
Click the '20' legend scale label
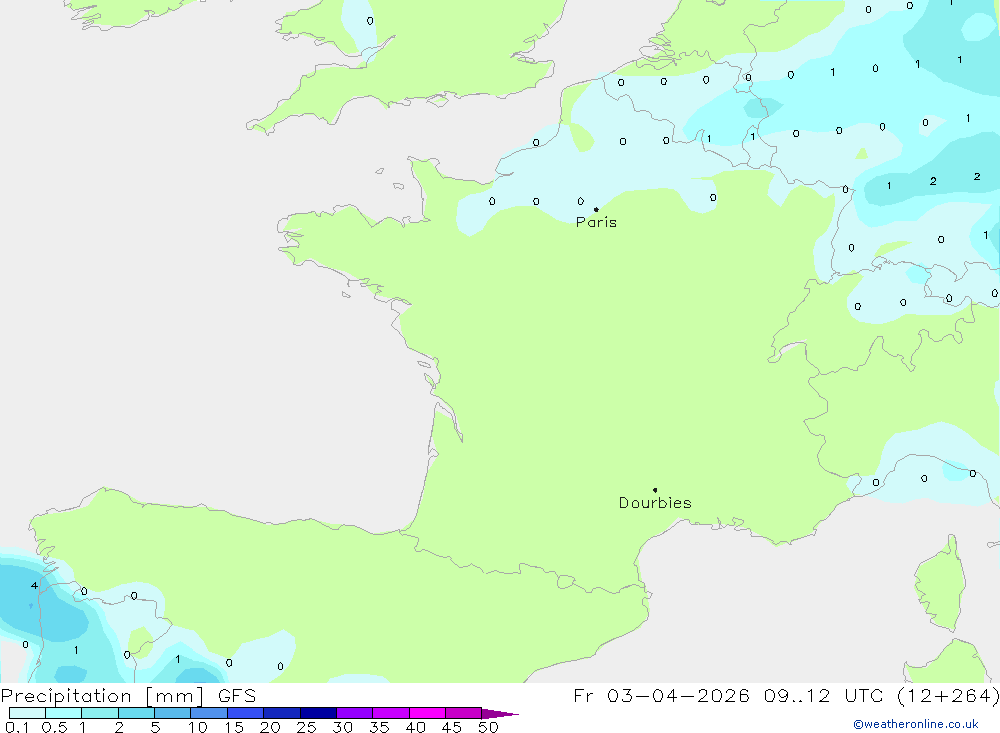coord(270,727)
